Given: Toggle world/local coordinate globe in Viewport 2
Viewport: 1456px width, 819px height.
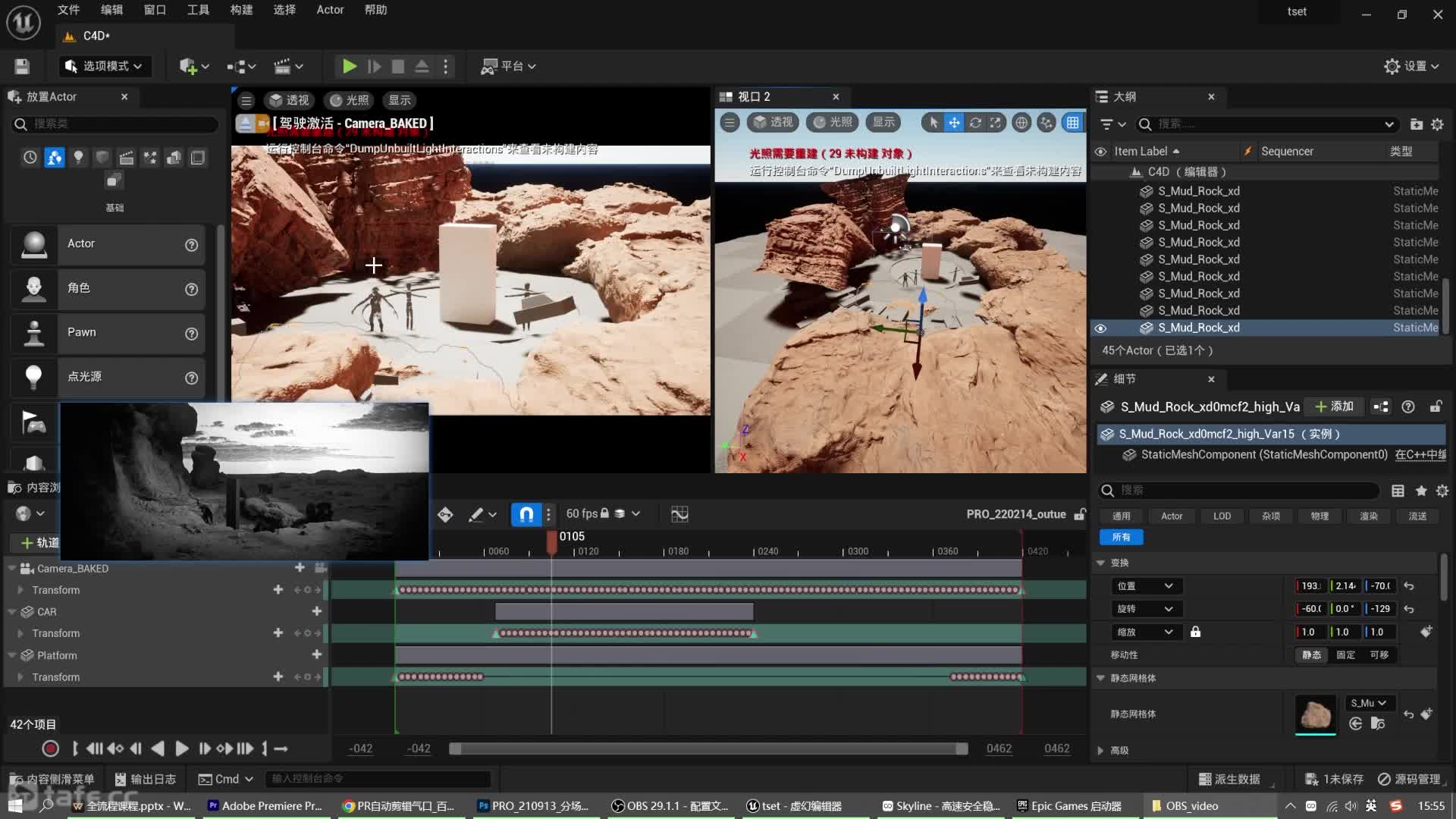Looking at the screenshot, I should click(x=1021, y=122).
